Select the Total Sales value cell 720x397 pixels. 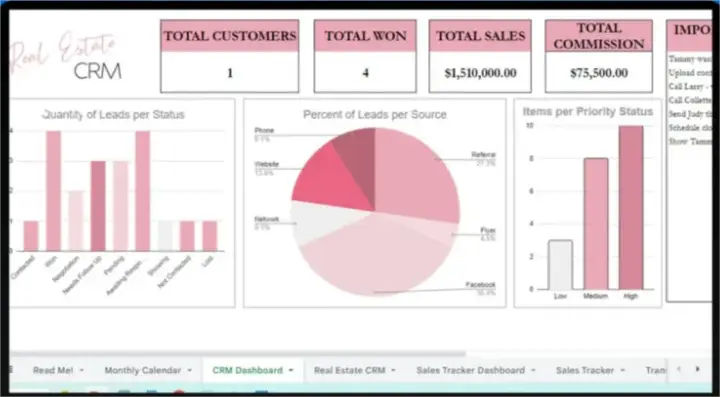[480, 73]
